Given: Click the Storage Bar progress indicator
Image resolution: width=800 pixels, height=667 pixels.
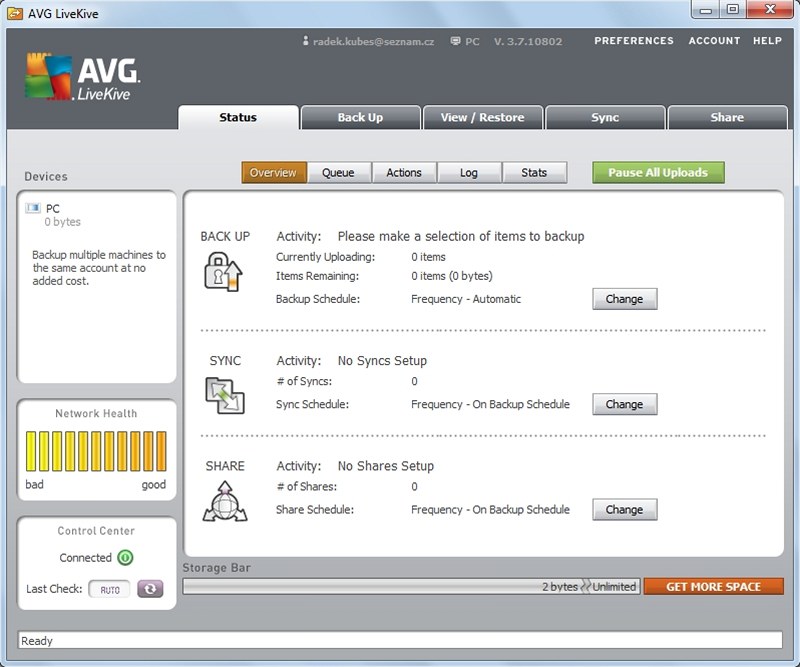Looking at the screenshot, I should point(411,587).
